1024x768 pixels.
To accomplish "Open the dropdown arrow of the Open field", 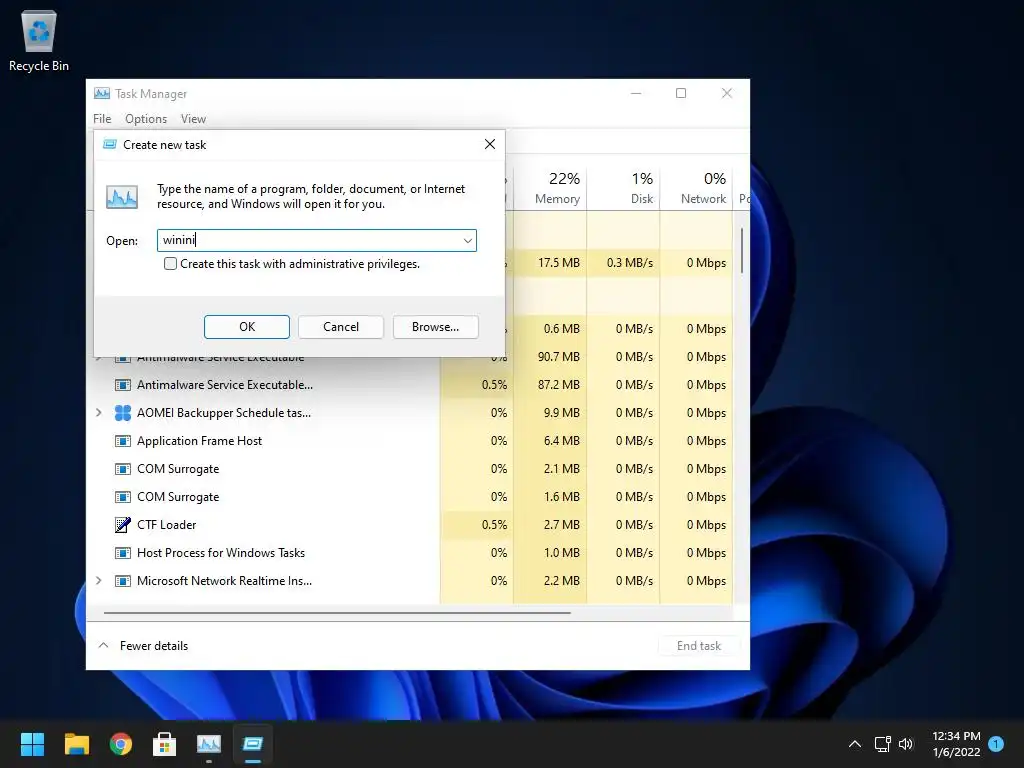I will (x=468, y=240).
